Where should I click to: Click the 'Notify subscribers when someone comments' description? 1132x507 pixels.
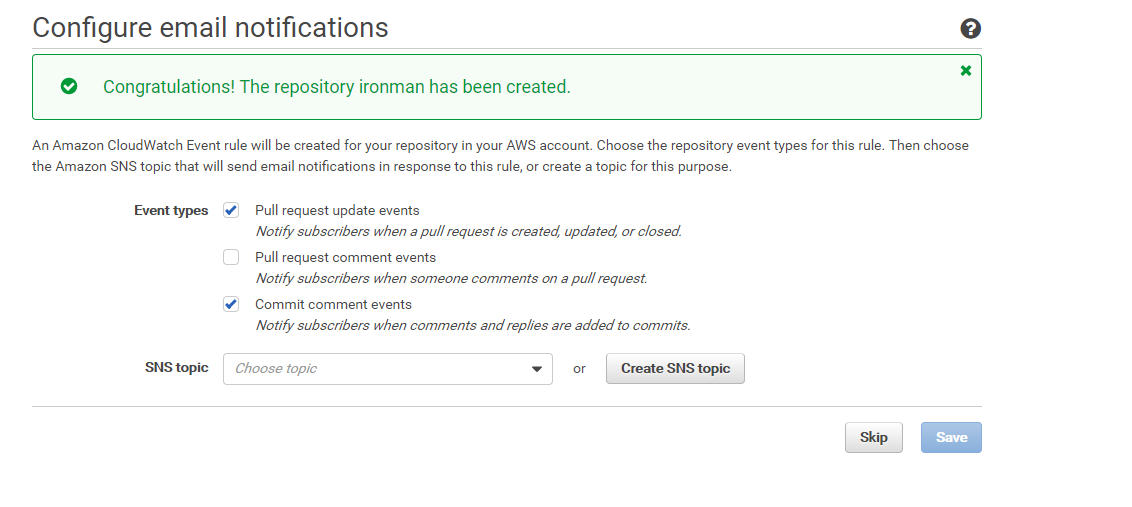pos(451,279)
